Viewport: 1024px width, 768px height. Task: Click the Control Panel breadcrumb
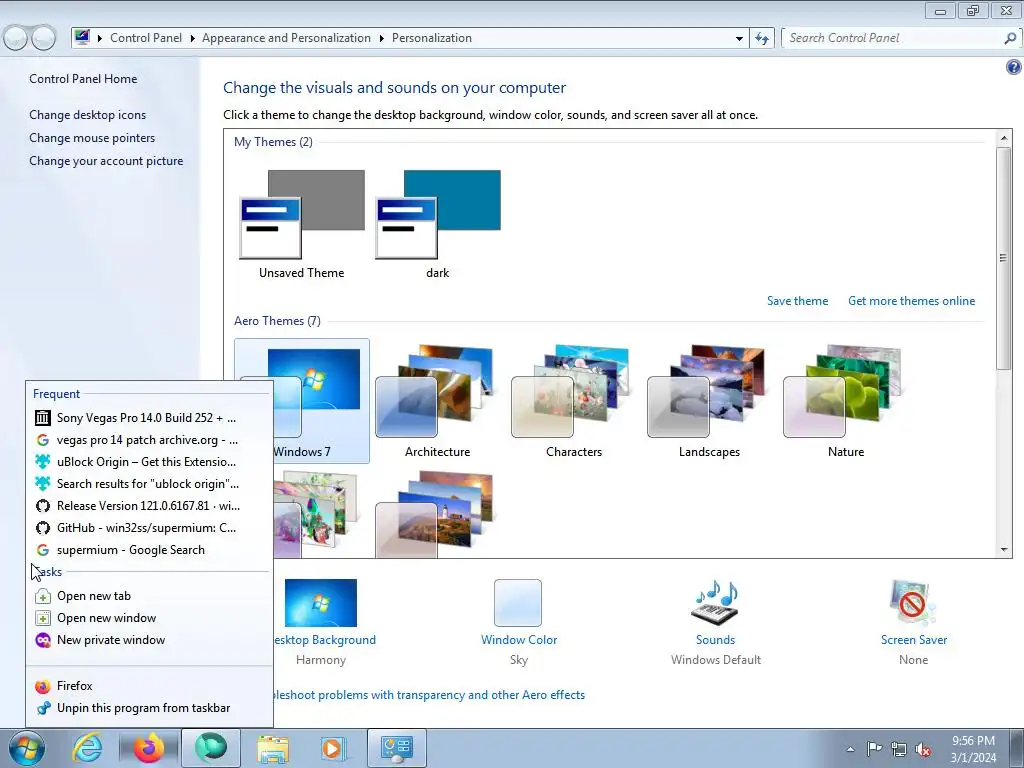pyautogui.click(x=146, y=38)
